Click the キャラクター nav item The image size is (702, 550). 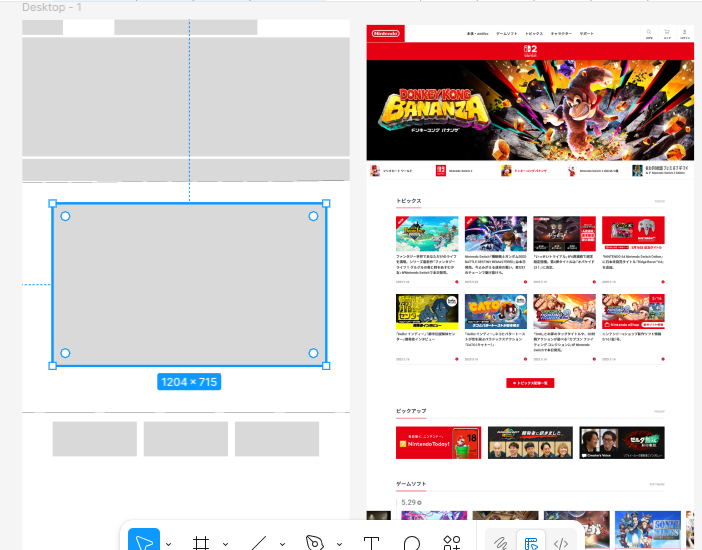[x=561, y=34]
